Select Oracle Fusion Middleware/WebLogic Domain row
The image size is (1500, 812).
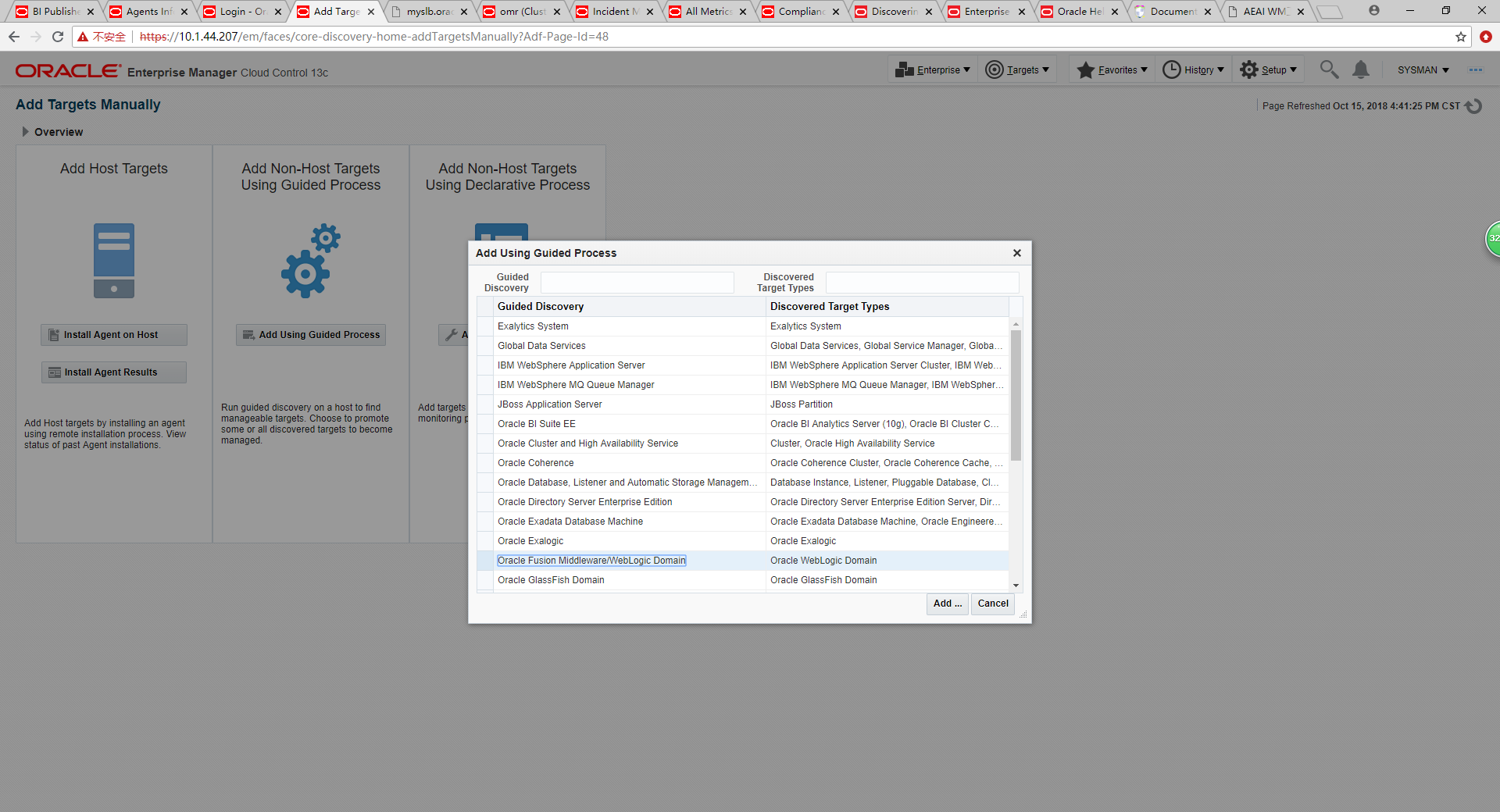click(x=742, y=561)
